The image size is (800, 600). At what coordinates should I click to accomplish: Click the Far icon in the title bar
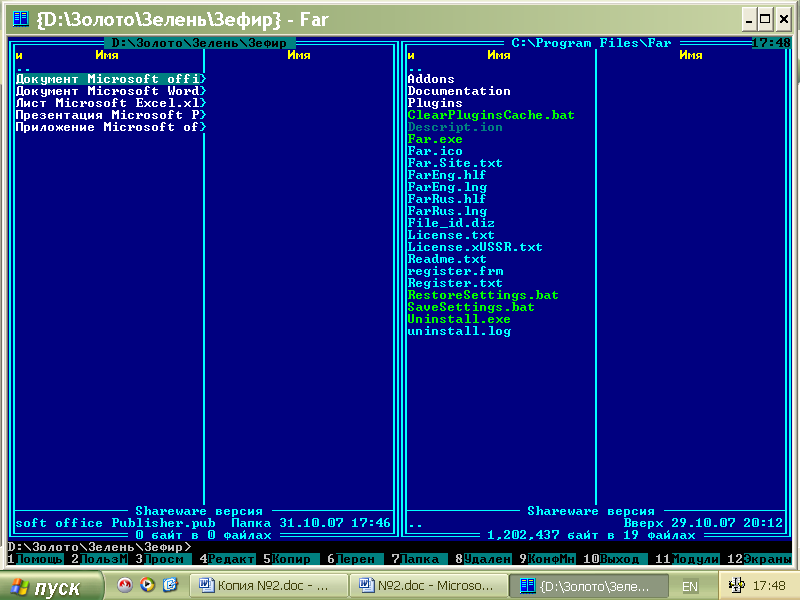[20, 19]
